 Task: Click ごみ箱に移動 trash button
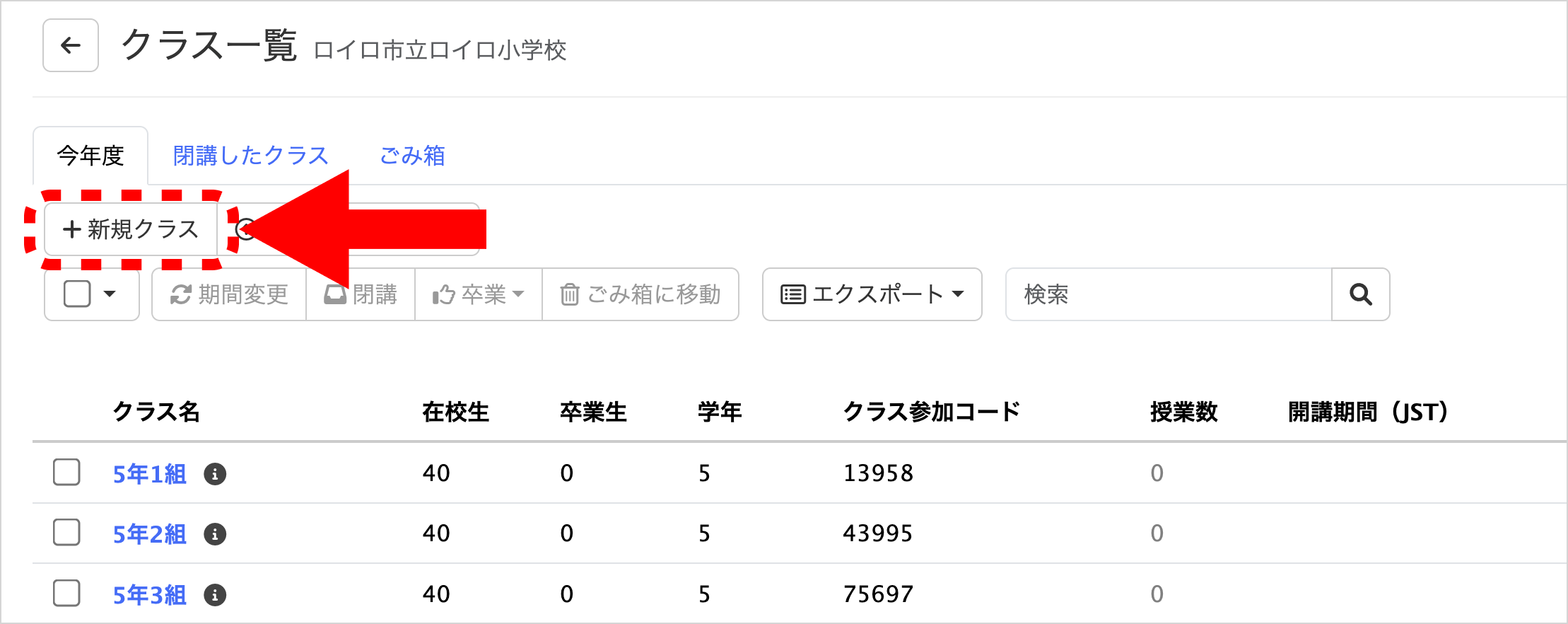click(640, 294)
